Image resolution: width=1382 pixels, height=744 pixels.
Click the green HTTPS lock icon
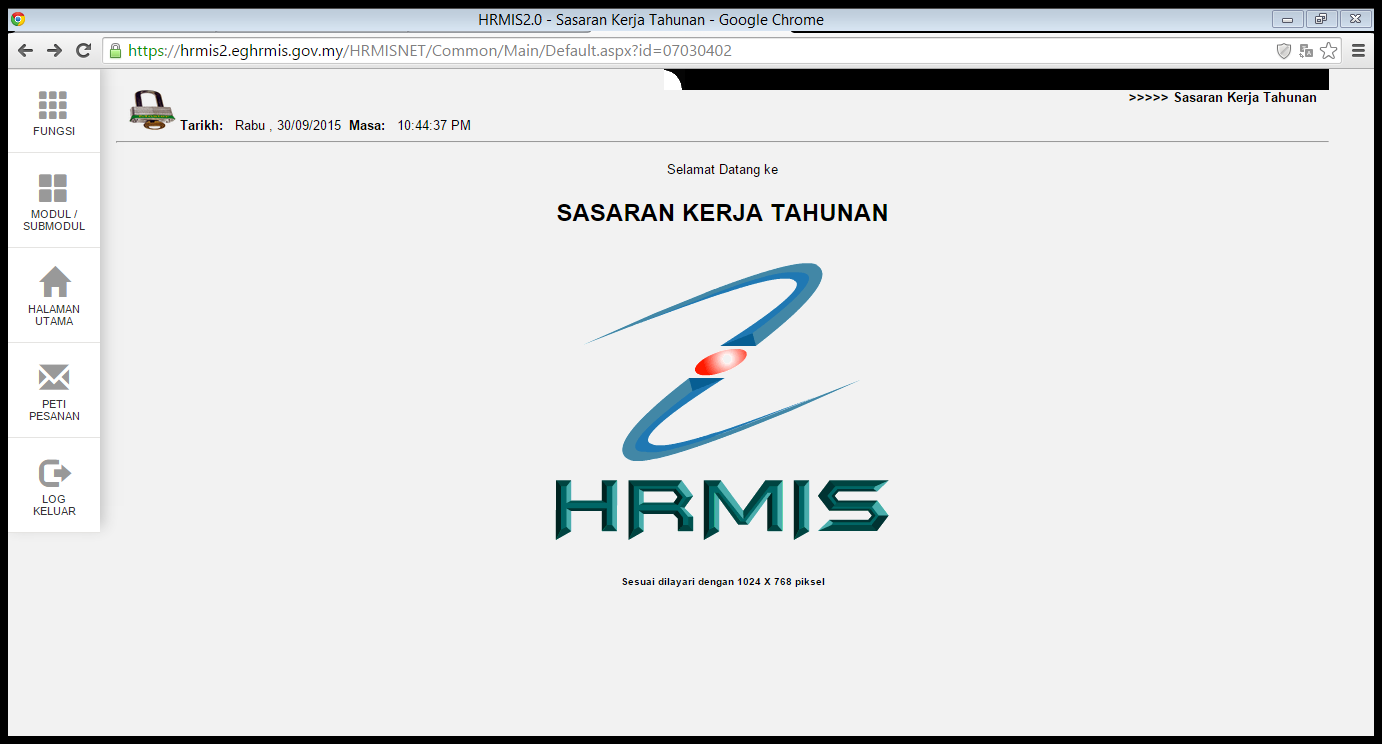[x=116, y=50]
